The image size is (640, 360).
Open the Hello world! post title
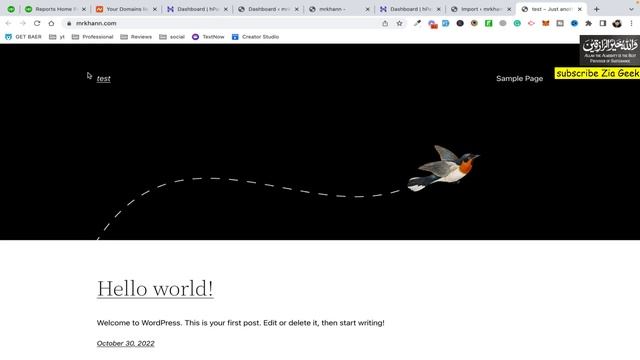(x=155, y=289)
